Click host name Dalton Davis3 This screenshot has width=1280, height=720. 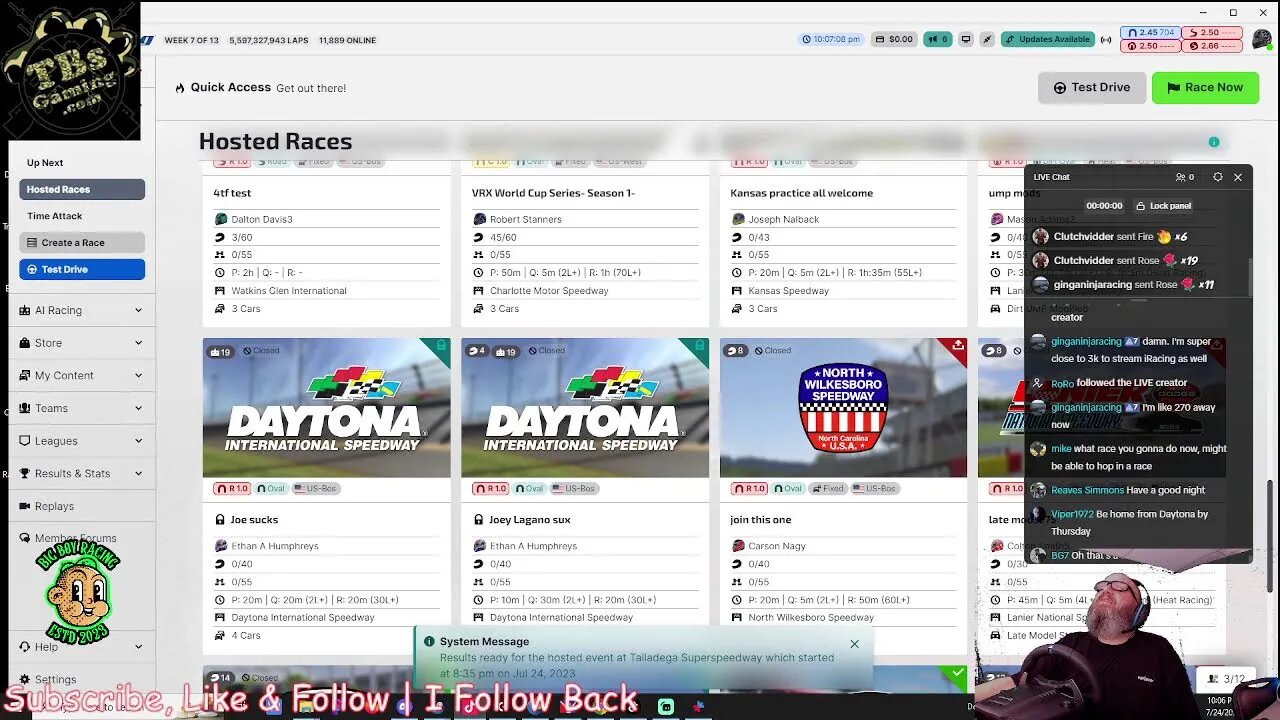coord(262,219)
